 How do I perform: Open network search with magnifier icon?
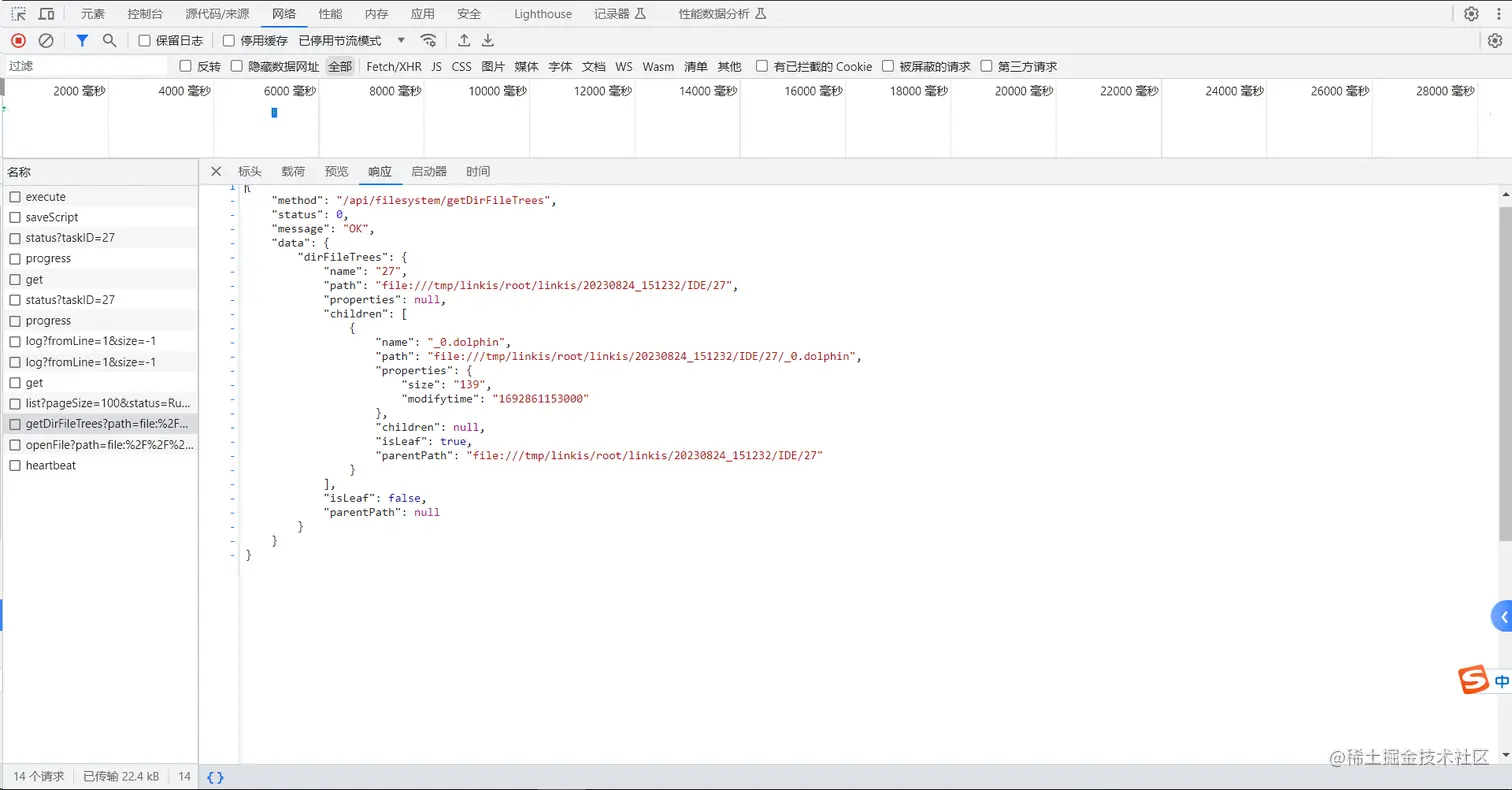click(x=110, y=40)
